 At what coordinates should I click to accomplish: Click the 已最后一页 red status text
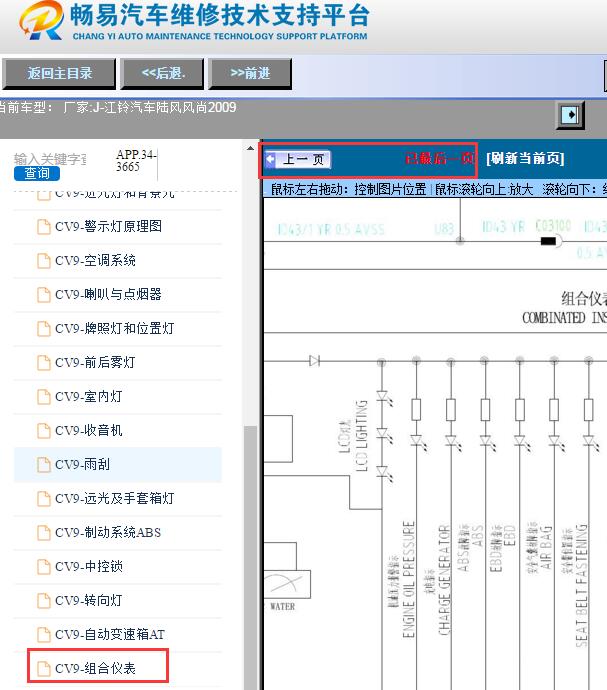coord(440,158)
